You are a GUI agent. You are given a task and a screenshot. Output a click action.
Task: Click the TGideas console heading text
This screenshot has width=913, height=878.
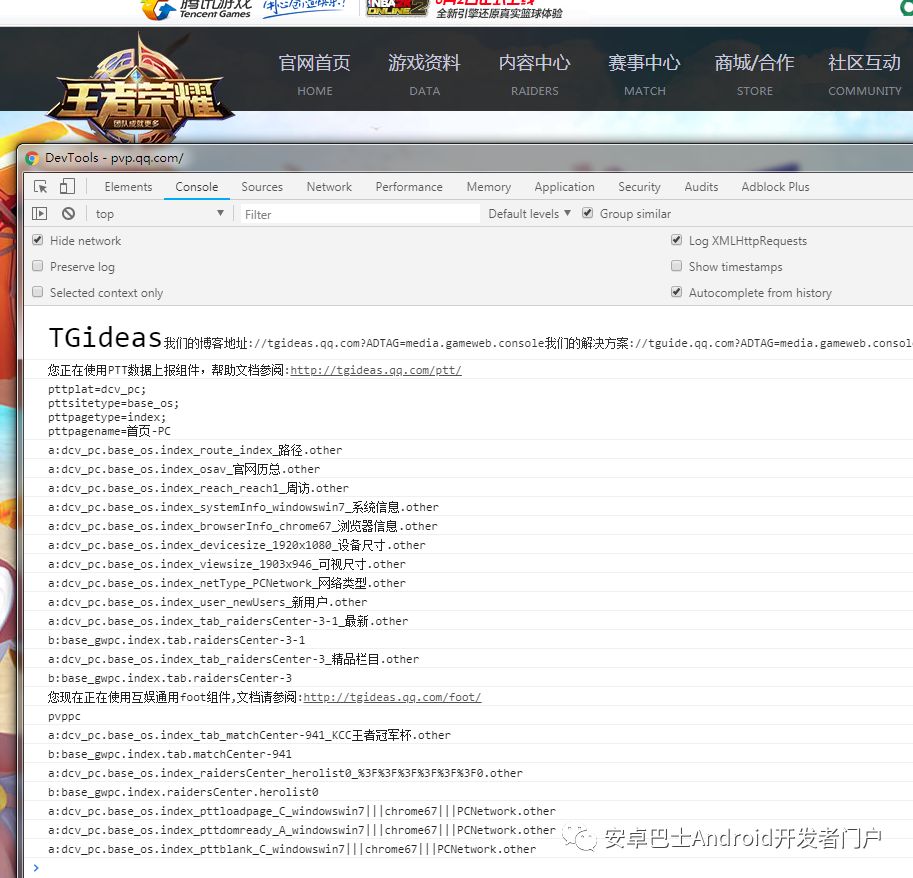click(105, 338)
